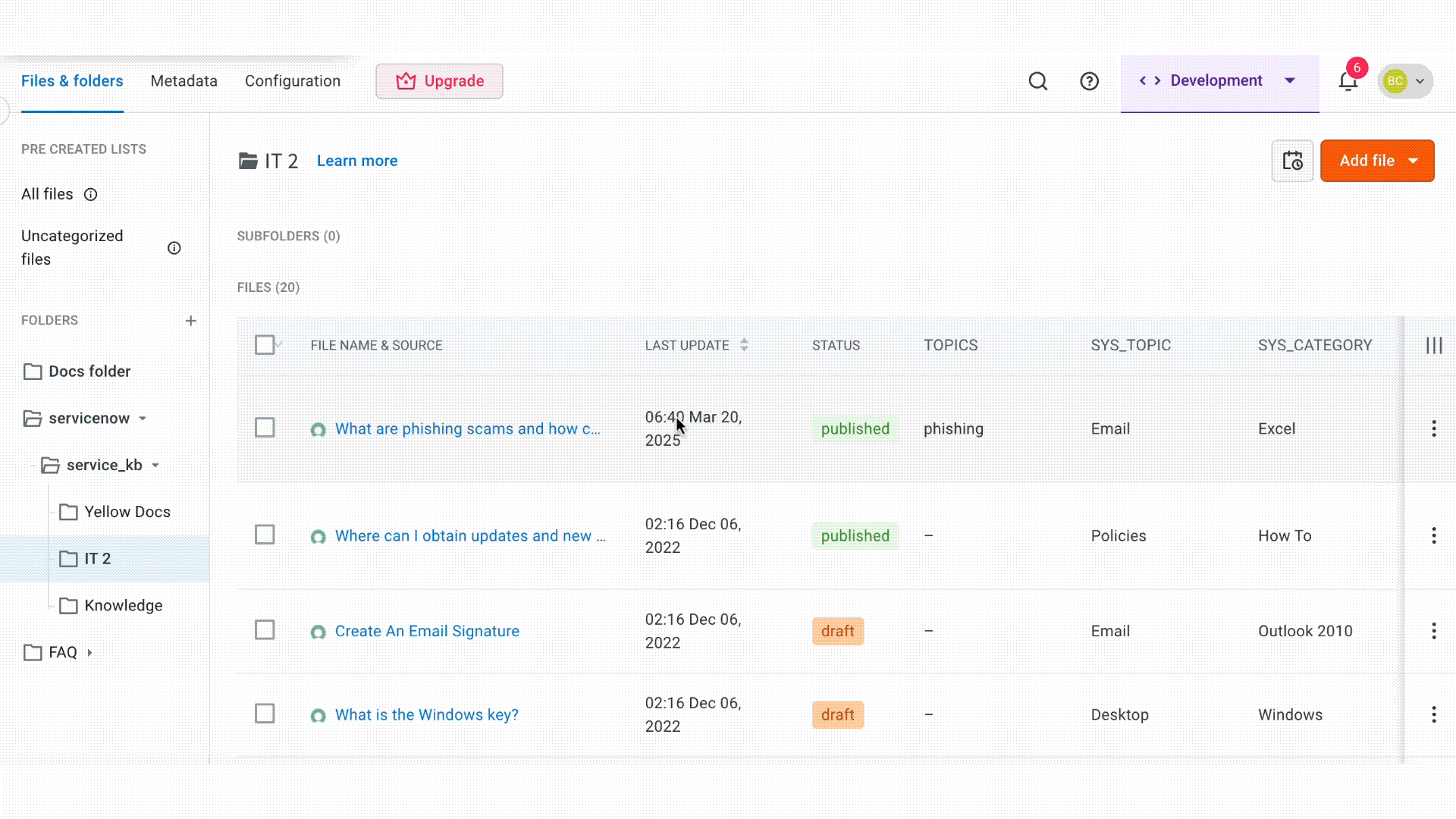Follow the Learn more link
Image resolution: width=1456 pixels, height=819 pixels.
coord(356,161)
